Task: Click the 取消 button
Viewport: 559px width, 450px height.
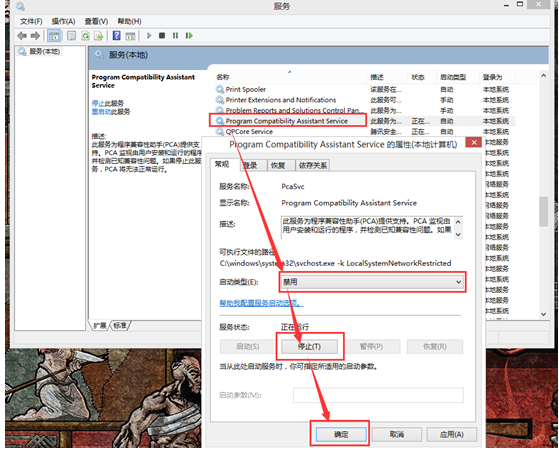Action: coord(397,434)
